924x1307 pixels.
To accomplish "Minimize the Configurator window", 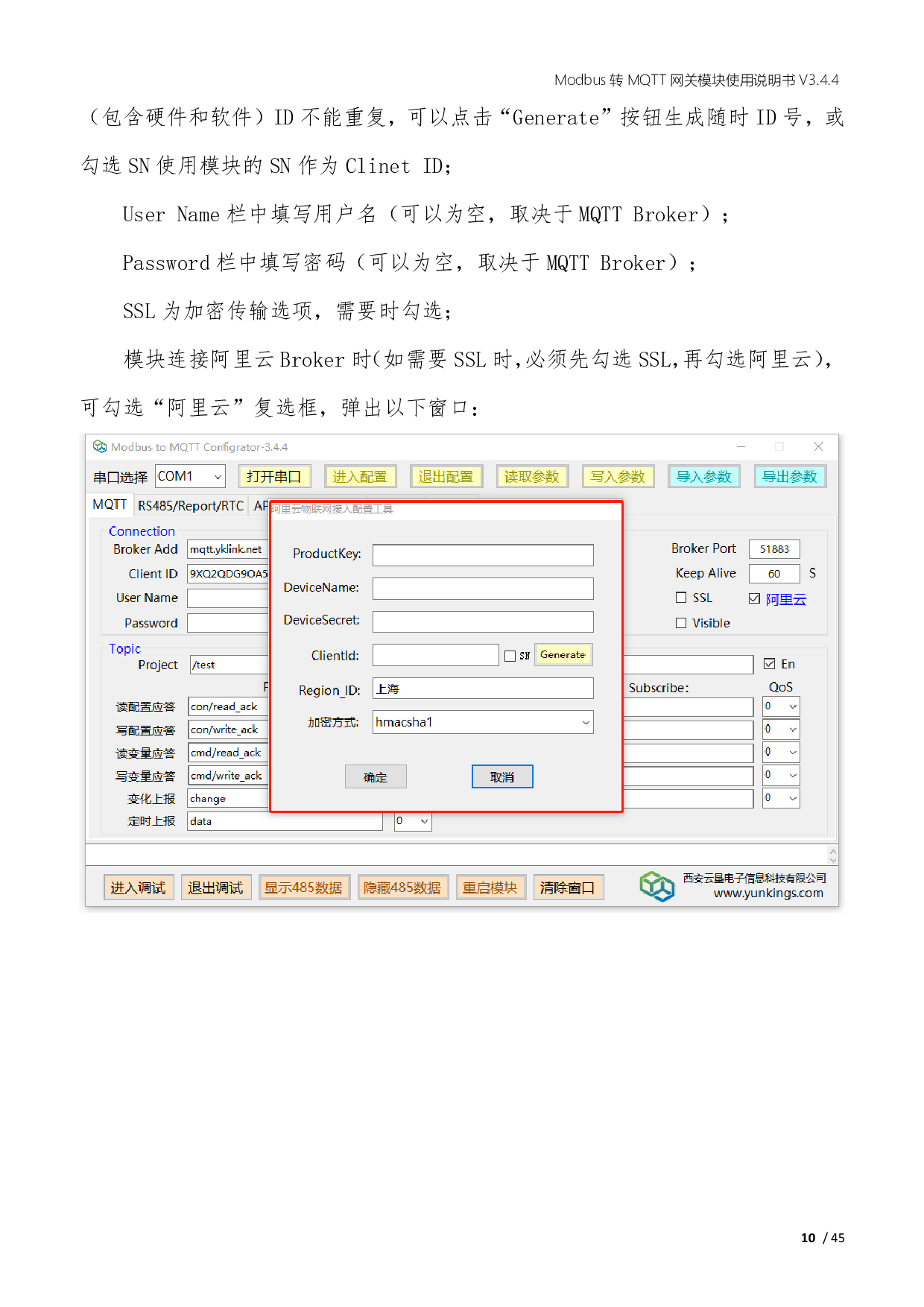I will coord(741,446).
